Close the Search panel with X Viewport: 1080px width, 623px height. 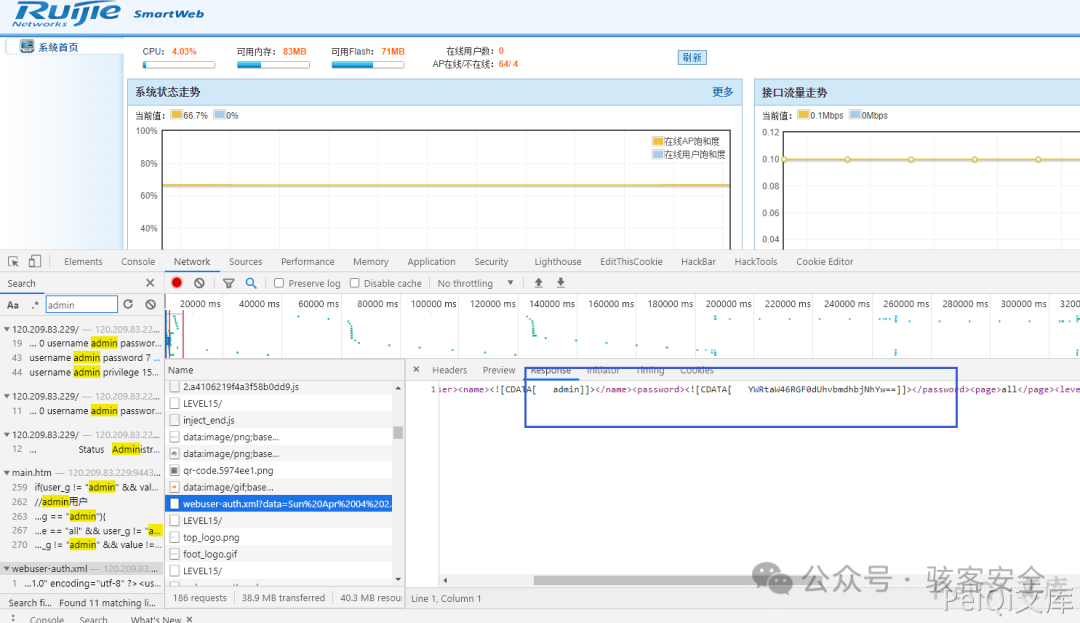coord(150,283)
